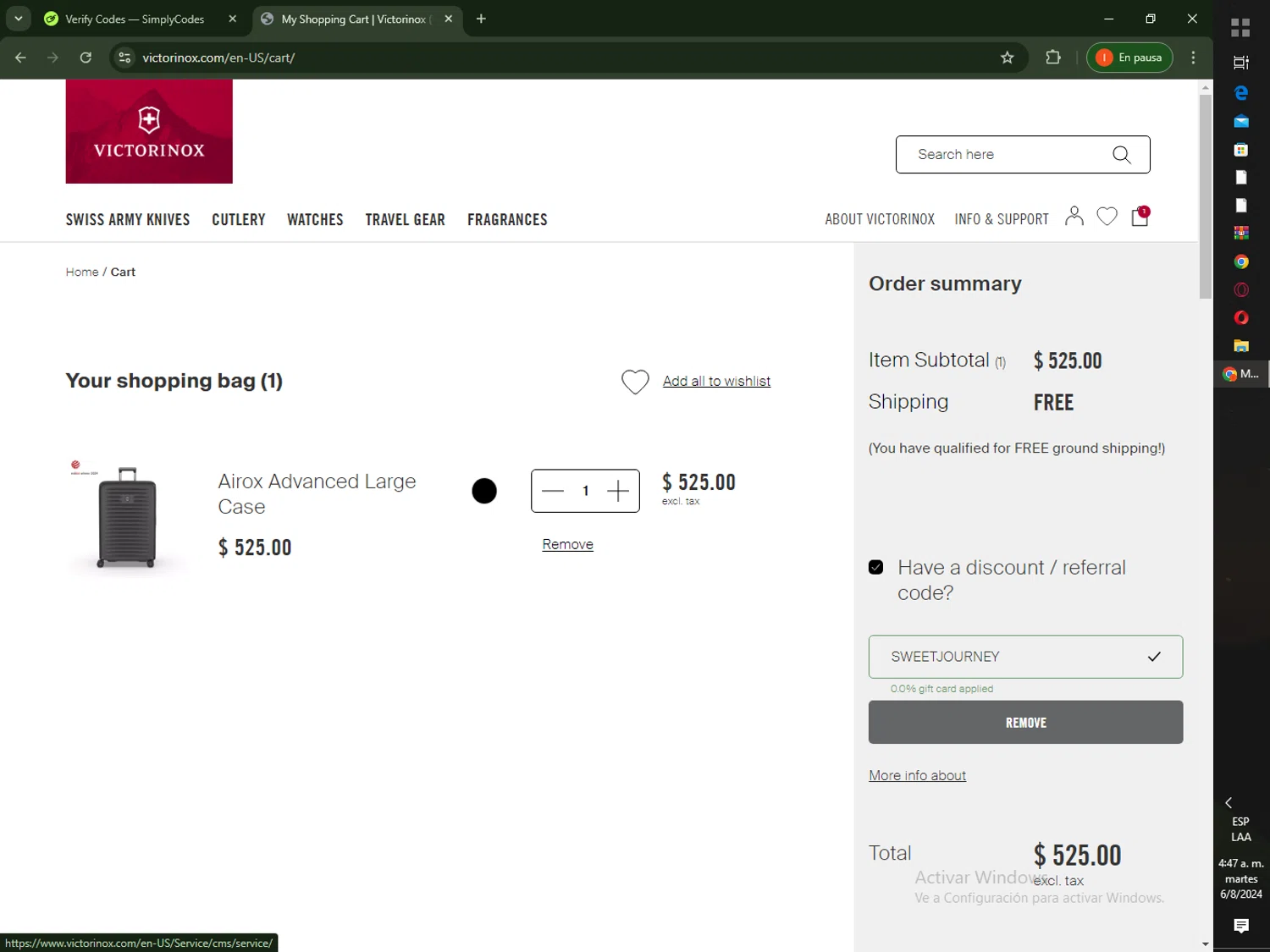Open the shopping bag icon
Screen dimensions: 1270x952
tap(1140, 217)
